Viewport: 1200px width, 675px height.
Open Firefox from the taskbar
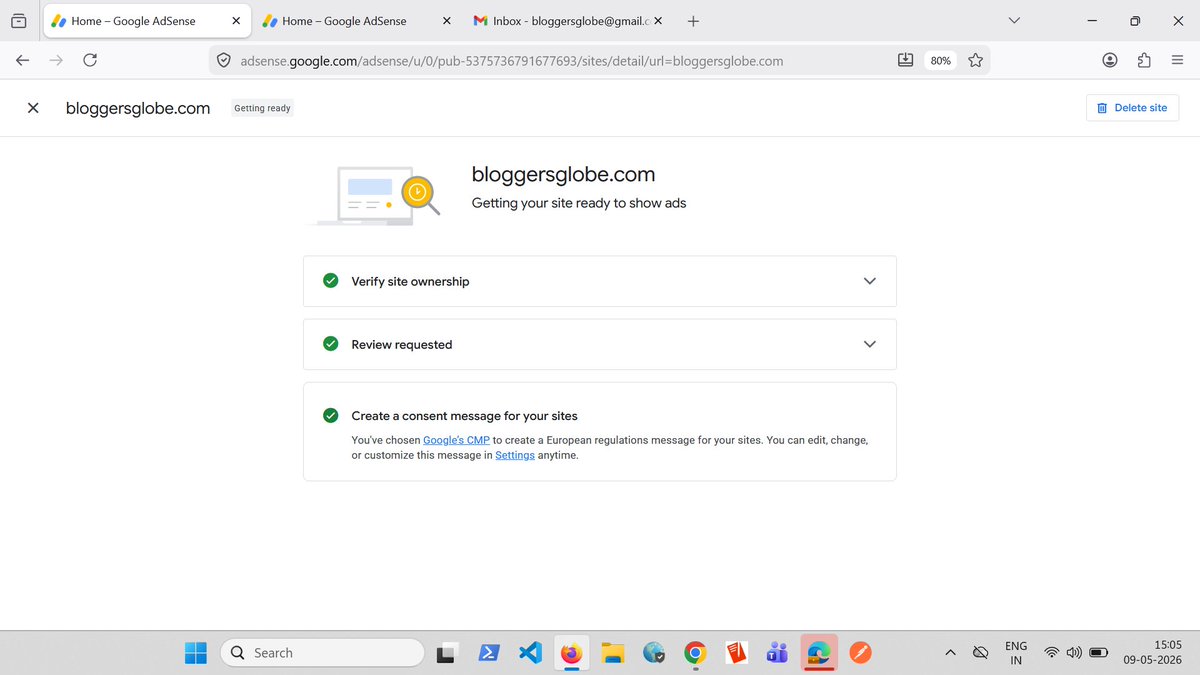(571, 653)
